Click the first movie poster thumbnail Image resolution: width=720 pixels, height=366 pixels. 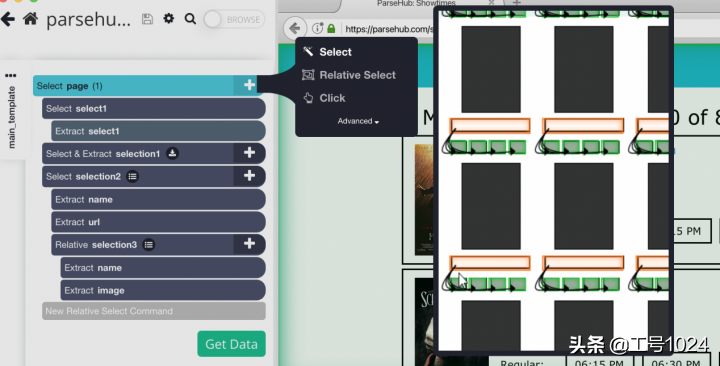click(x=423, y=199)
